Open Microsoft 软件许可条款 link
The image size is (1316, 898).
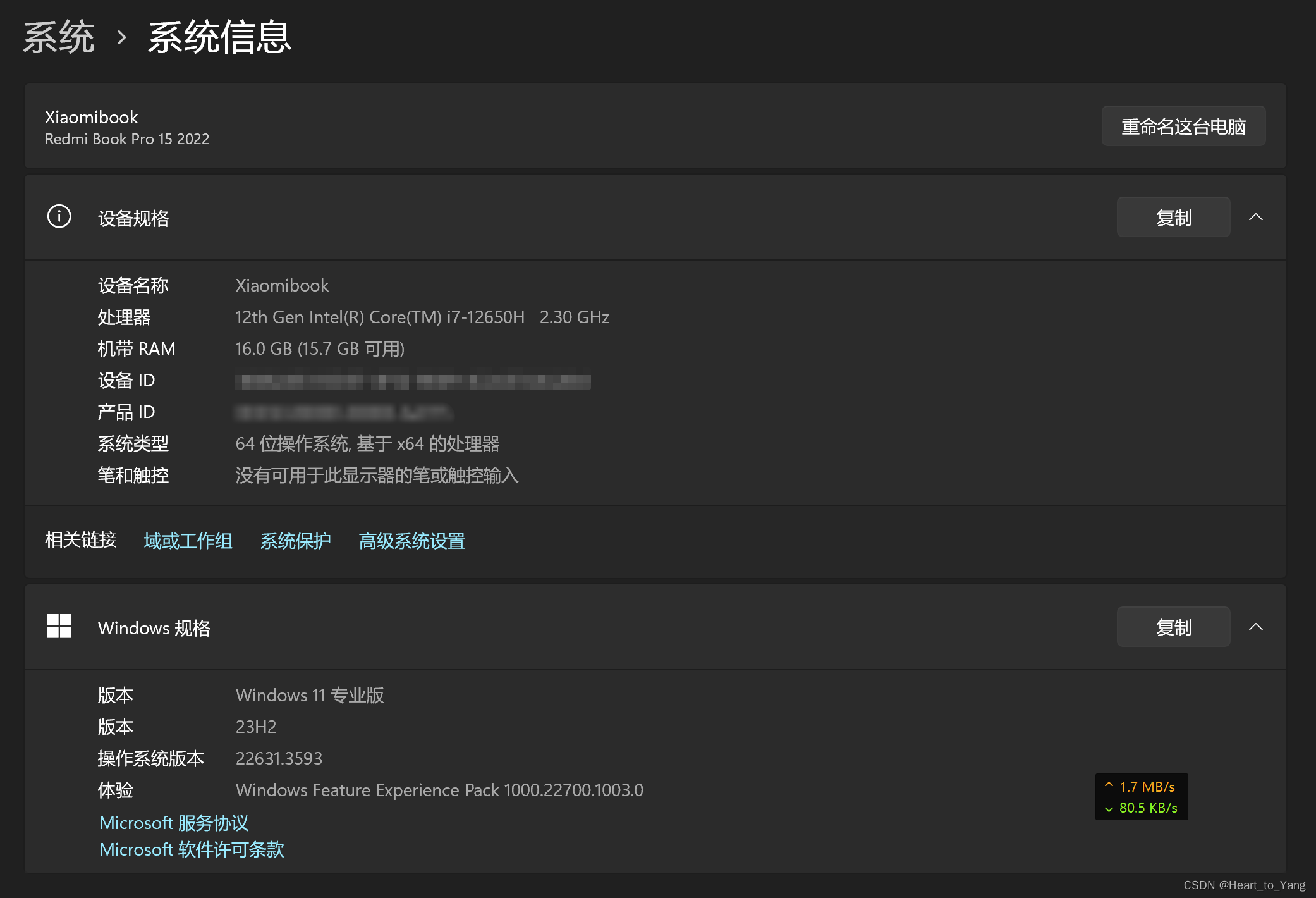(192, 849)
